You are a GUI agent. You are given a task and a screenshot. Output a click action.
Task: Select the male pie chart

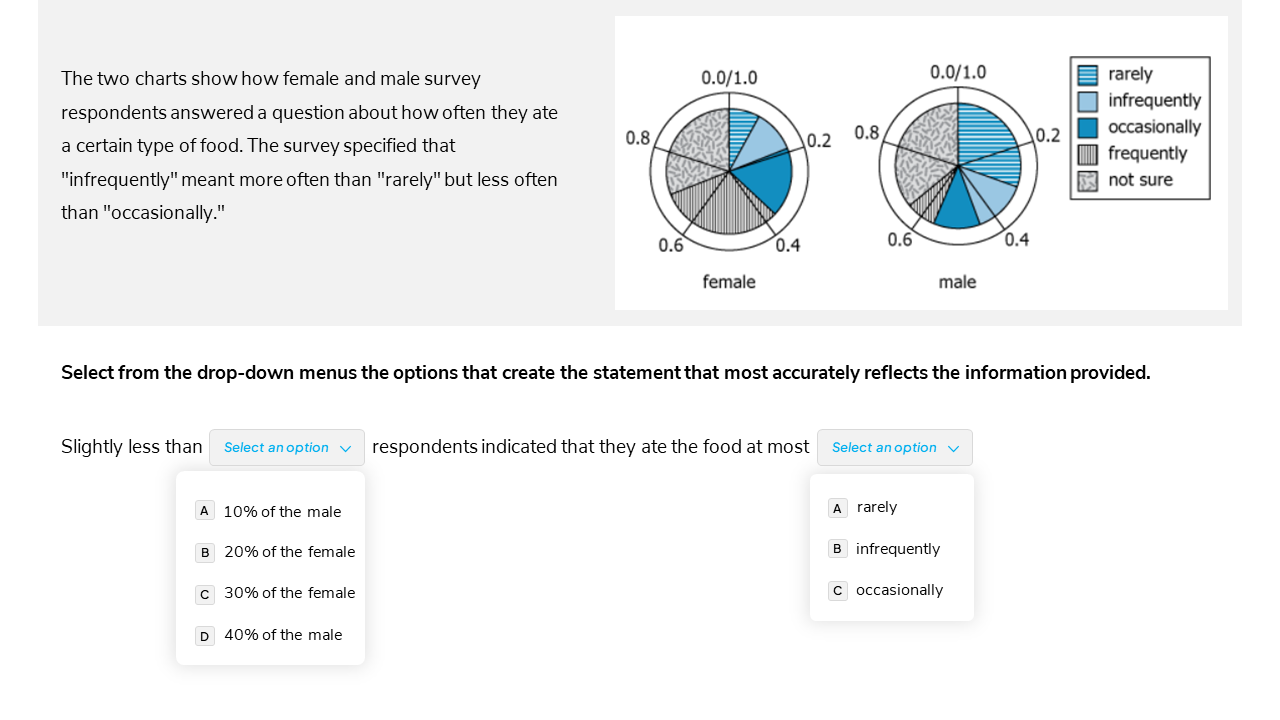tap(957, 168)
